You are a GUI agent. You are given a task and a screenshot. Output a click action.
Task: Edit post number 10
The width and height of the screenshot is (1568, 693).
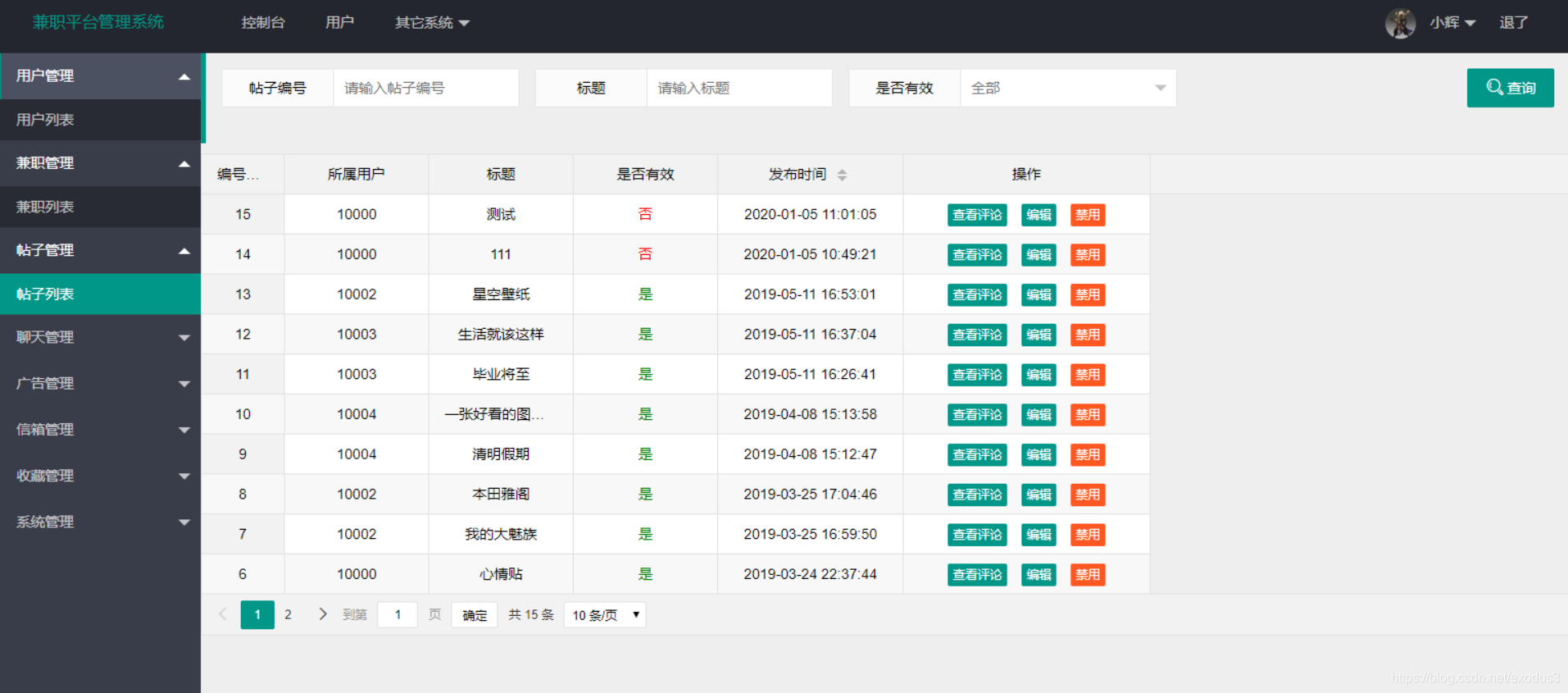[1039, 415]
